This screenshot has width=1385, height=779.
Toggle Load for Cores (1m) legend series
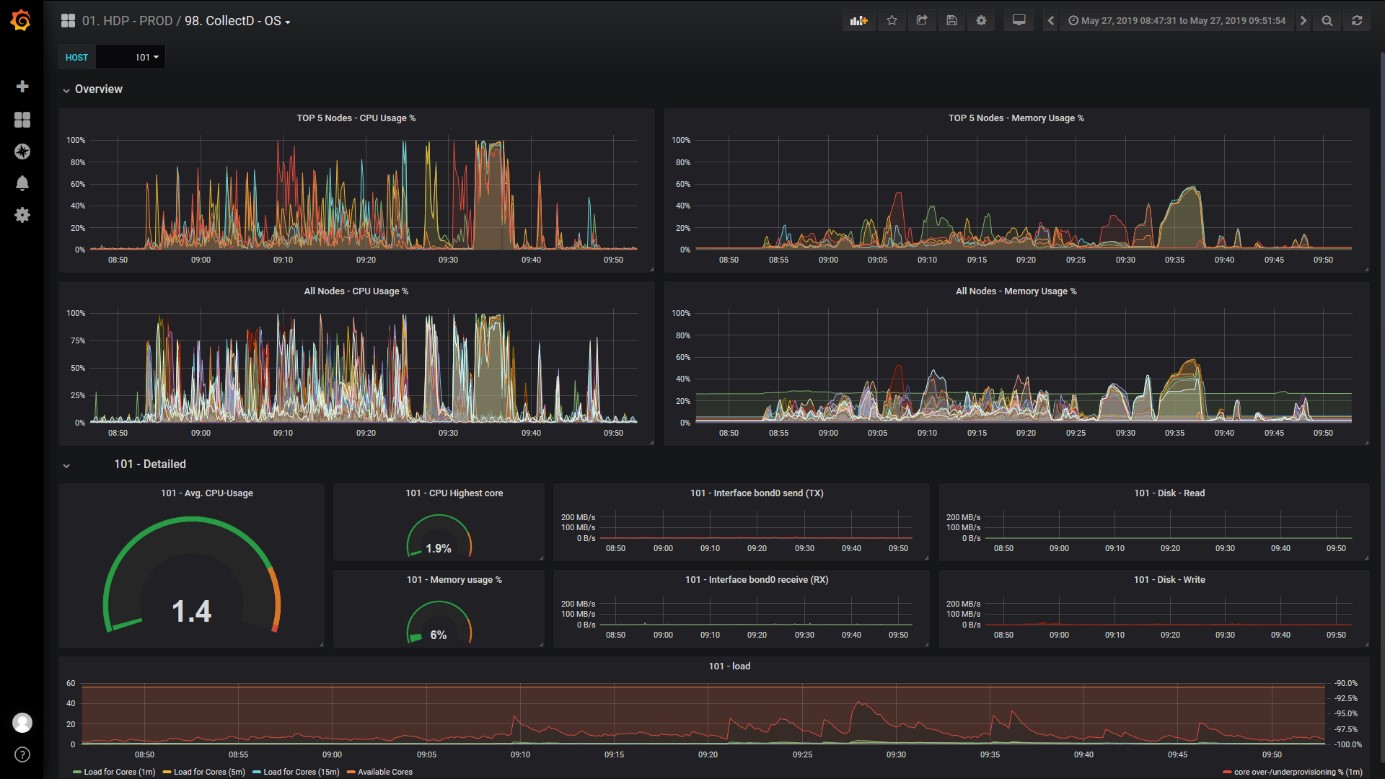(x=116, y=772)
